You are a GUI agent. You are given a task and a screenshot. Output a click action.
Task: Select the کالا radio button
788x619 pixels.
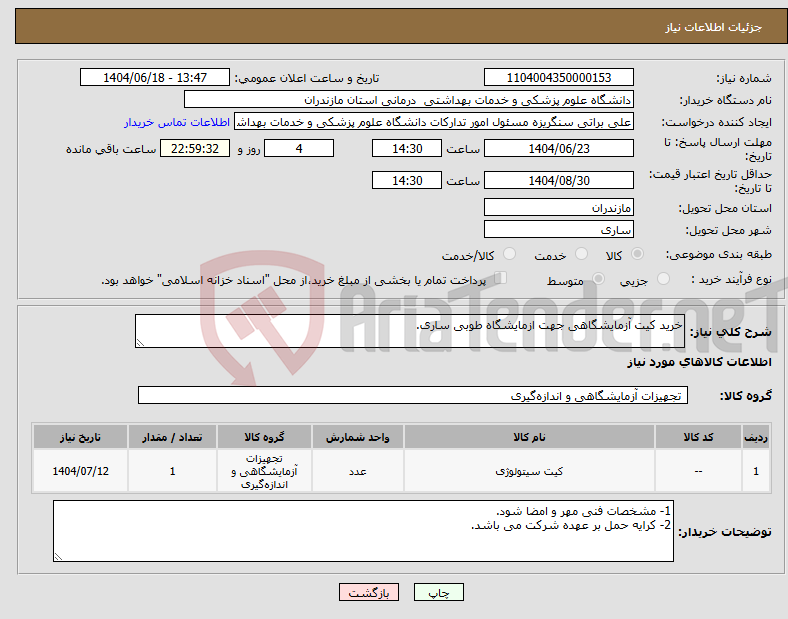point(637,254)
